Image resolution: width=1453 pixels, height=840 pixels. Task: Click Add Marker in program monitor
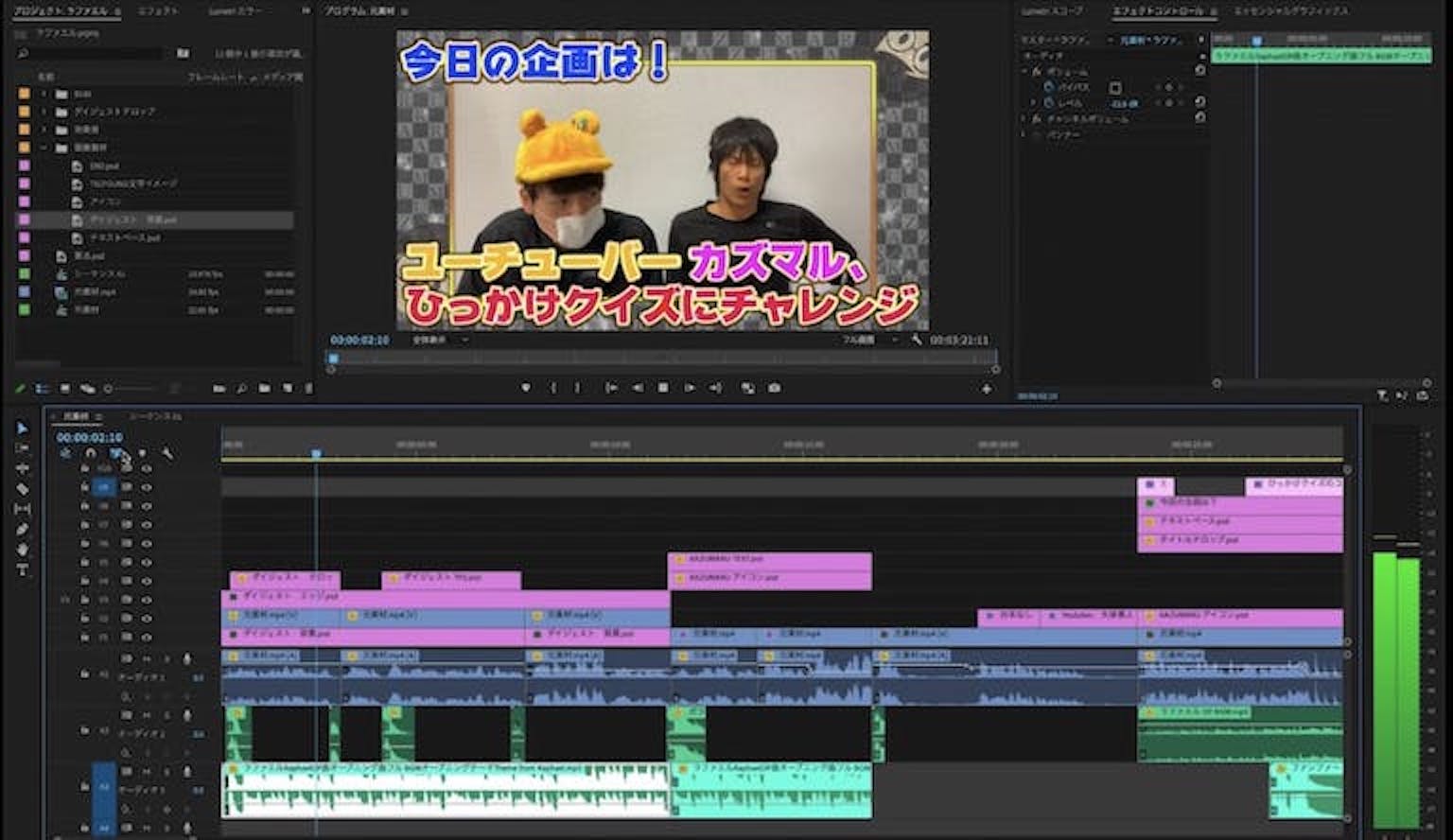click(526, 388)
